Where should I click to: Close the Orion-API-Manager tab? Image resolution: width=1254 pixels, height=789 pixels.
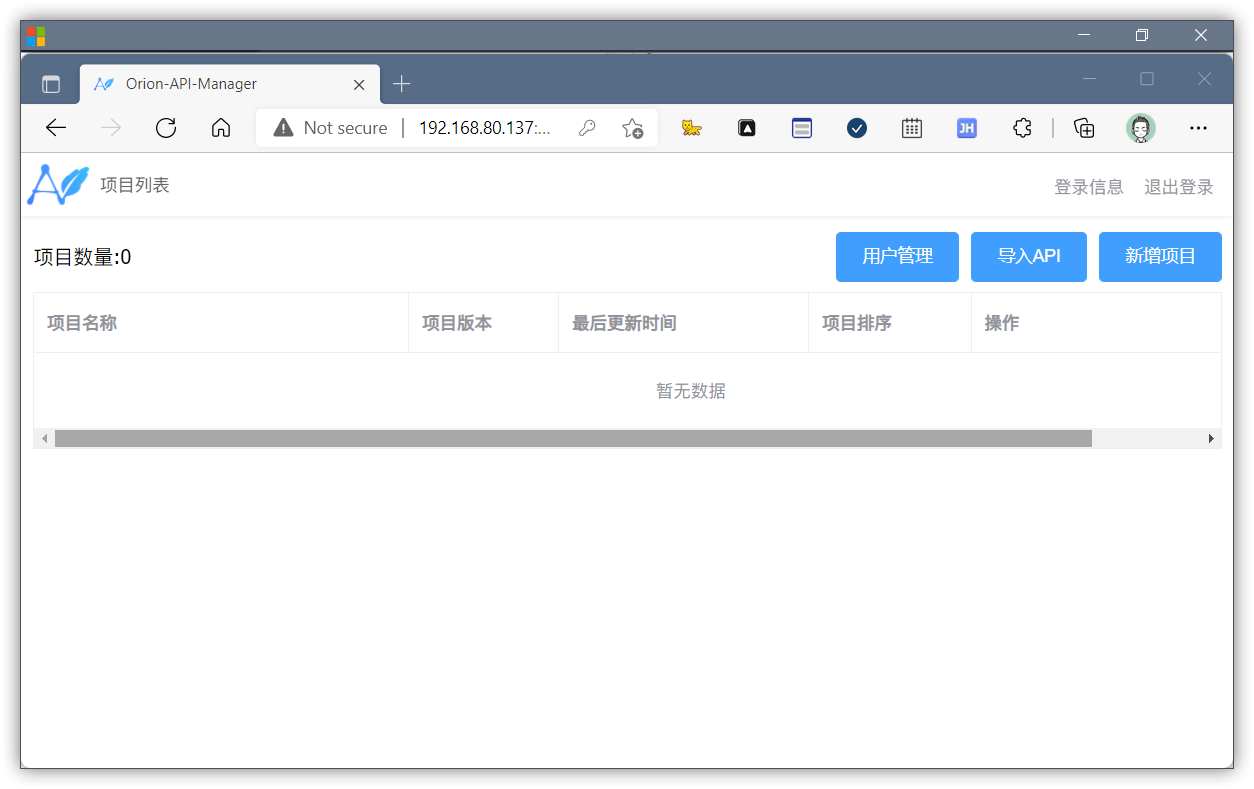pos(359,85)
